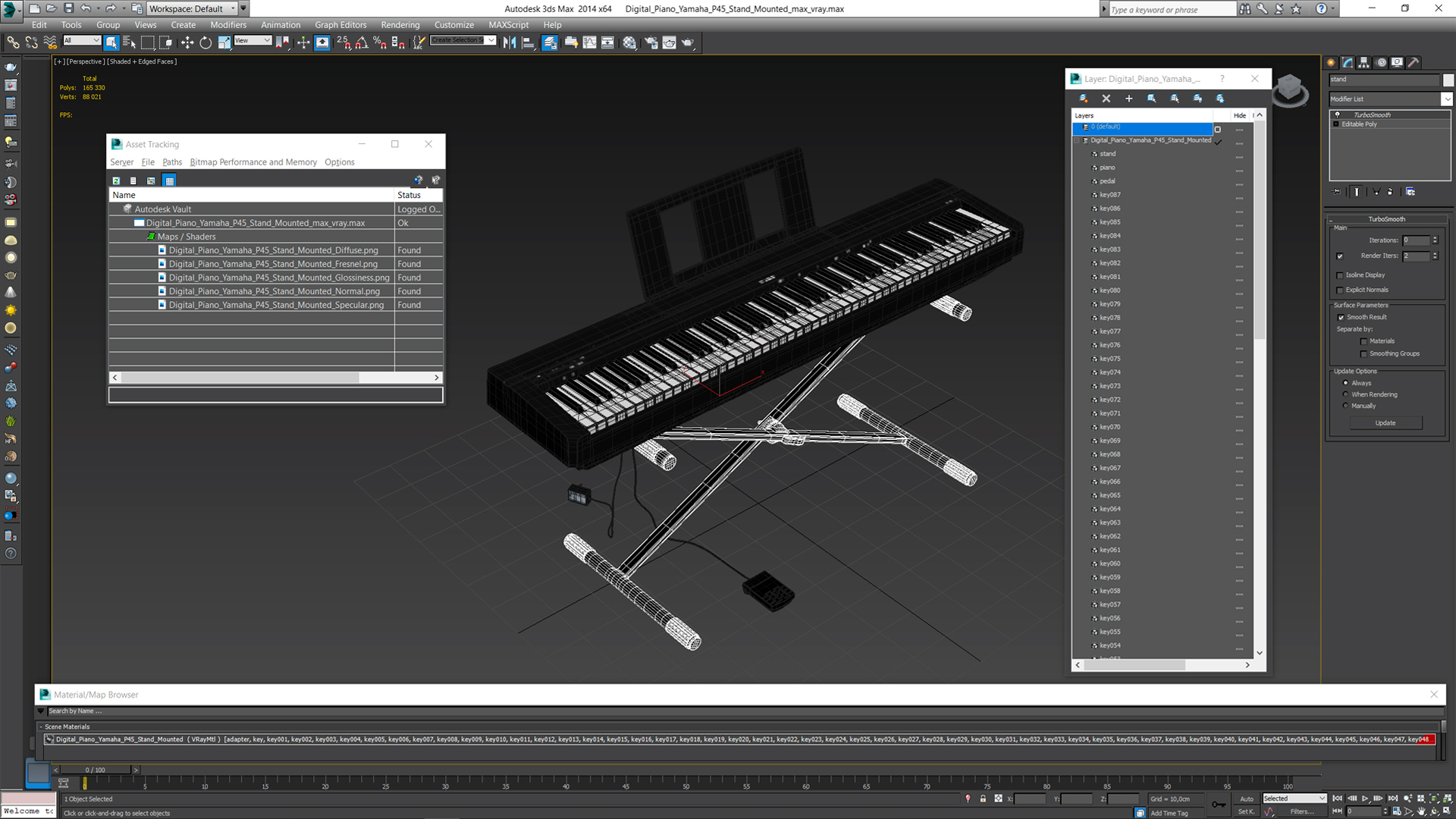
Task: Choose the Select and Rotate tool
Action: pyautogui.click(x=206, y=42)
